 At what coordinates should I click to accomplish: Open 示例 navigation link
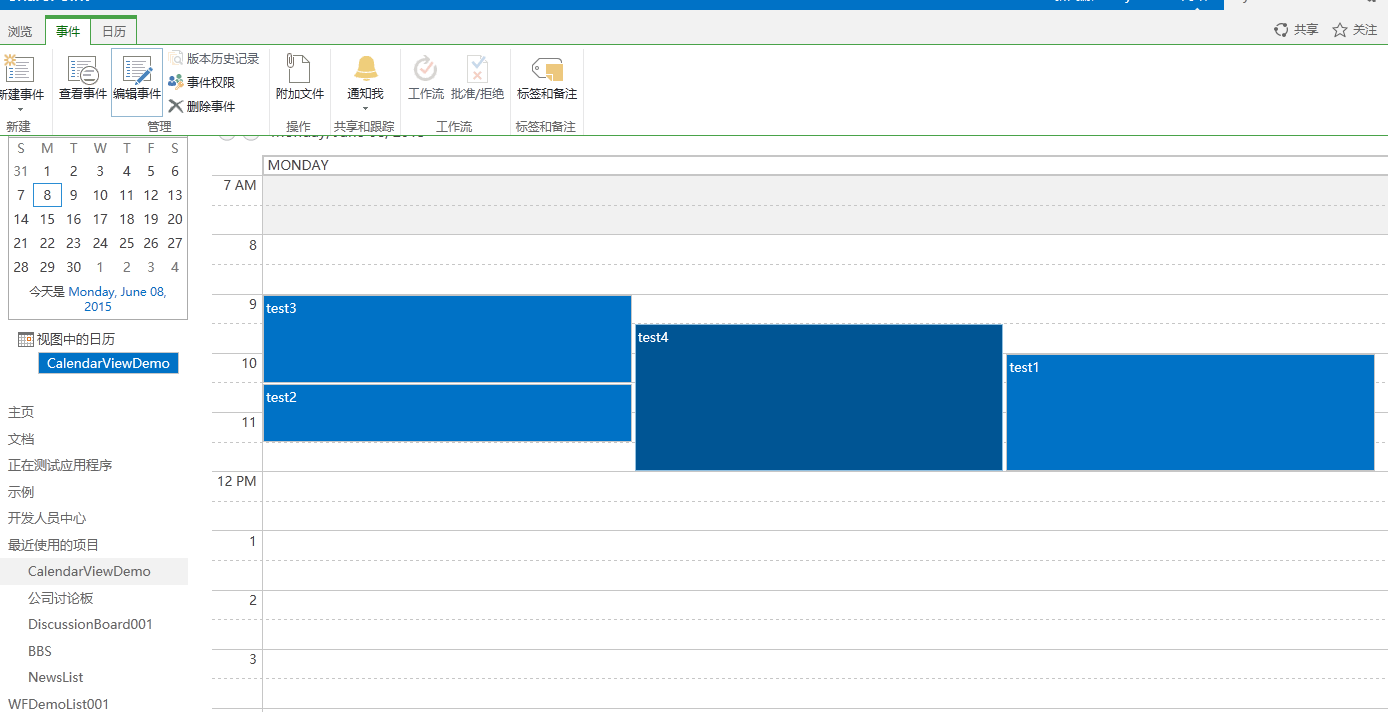tap(21, 492)
